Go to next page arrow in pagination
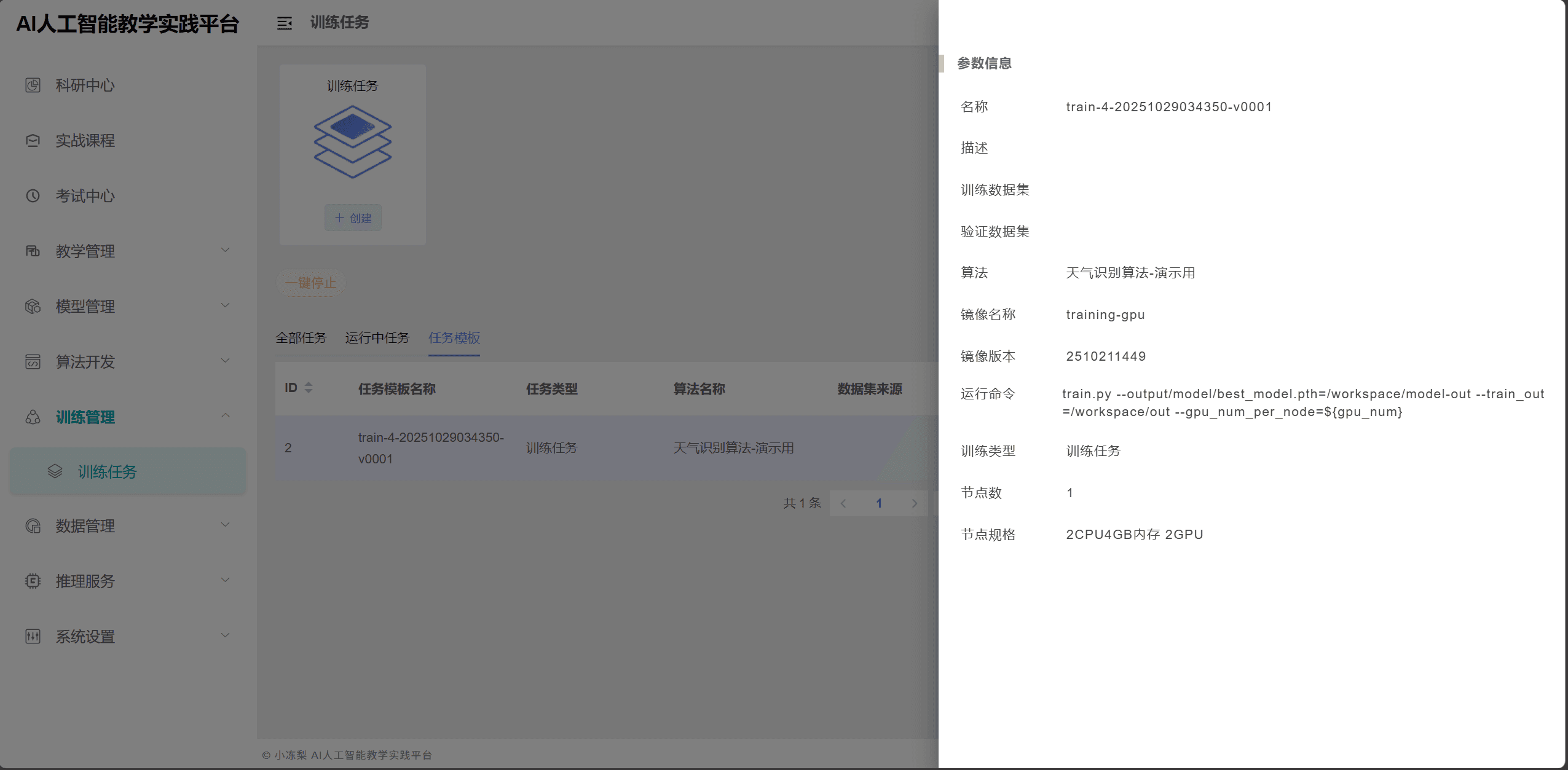Viewport: 1568px width, 770px height. click(x=914, y=503)
